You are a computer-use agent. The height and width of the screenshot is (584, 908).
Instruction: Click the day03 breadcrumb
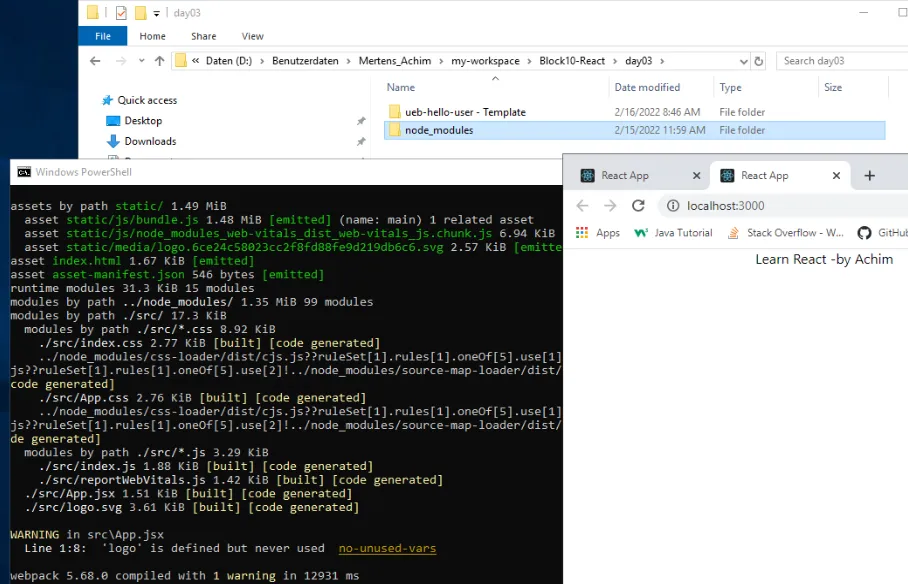tap(639, 61)
